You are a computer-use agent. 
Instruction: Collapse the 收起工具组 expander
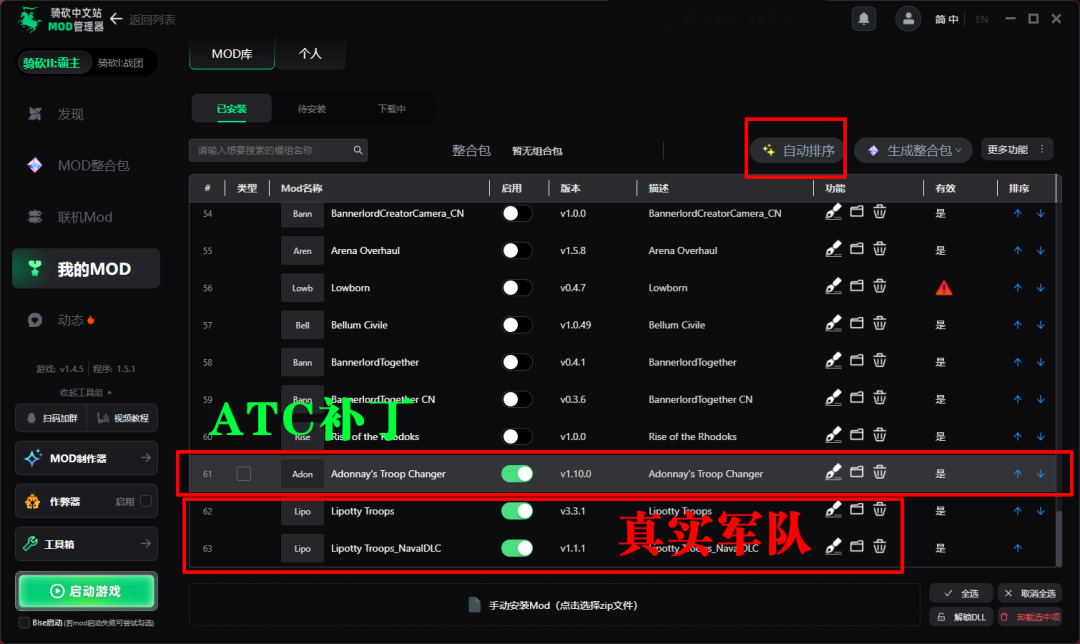86,393
